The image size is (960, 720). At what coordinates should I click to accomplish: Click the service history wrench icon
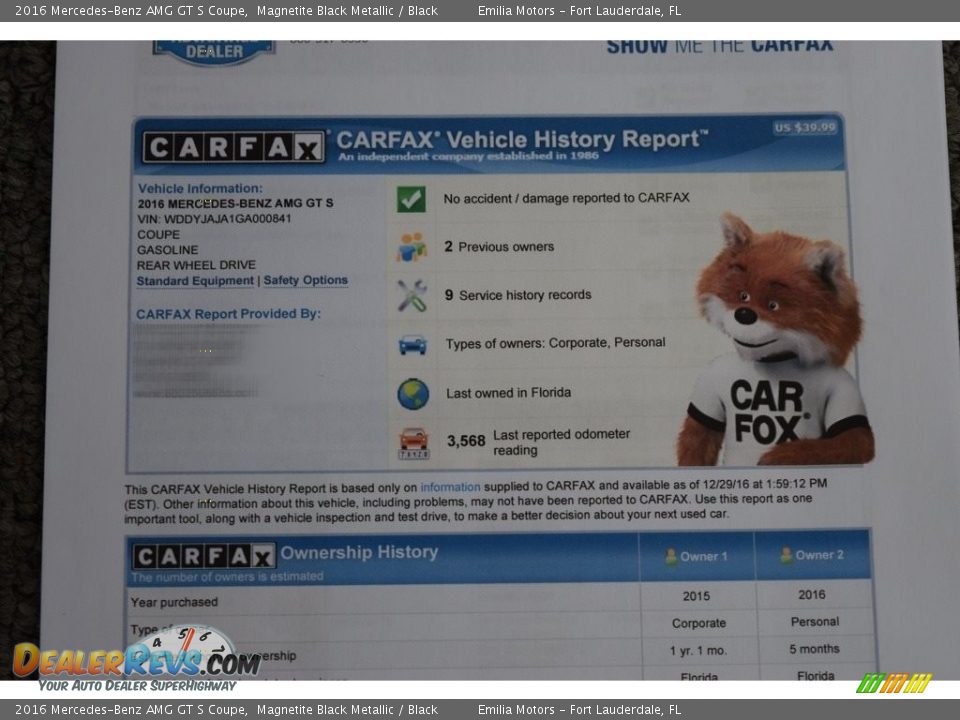point(411,295)
